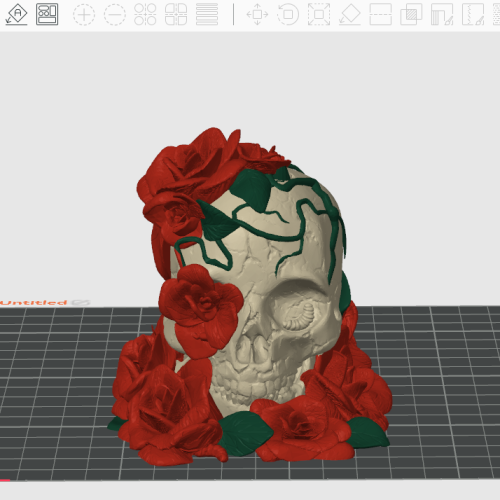Screen dimensions: 500x500
Task: Click the Untitled plate name label
Action: [33, 303]
